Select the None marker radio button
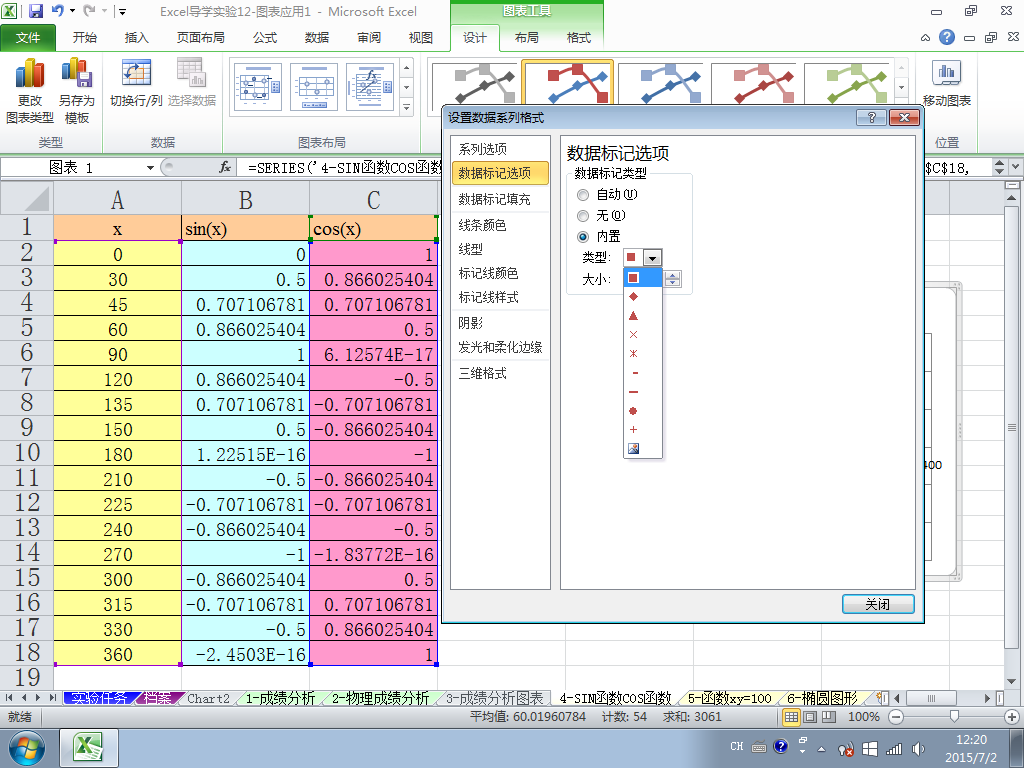1024x768 pixels. (583, 216)
